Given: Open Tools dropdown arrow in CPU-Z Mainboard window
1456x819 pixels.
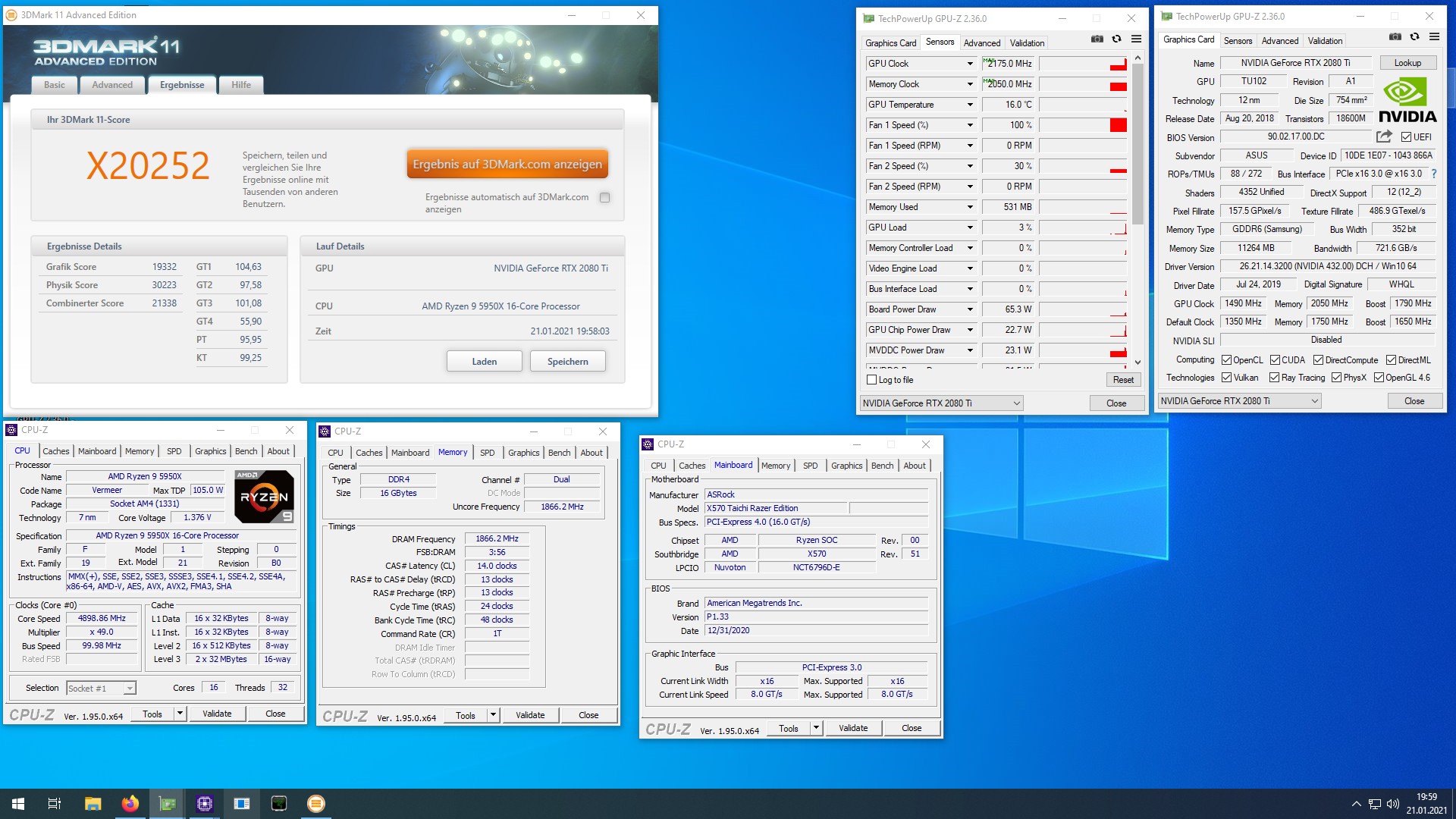Looking at the screenshot, I should [x=816, y=728].
